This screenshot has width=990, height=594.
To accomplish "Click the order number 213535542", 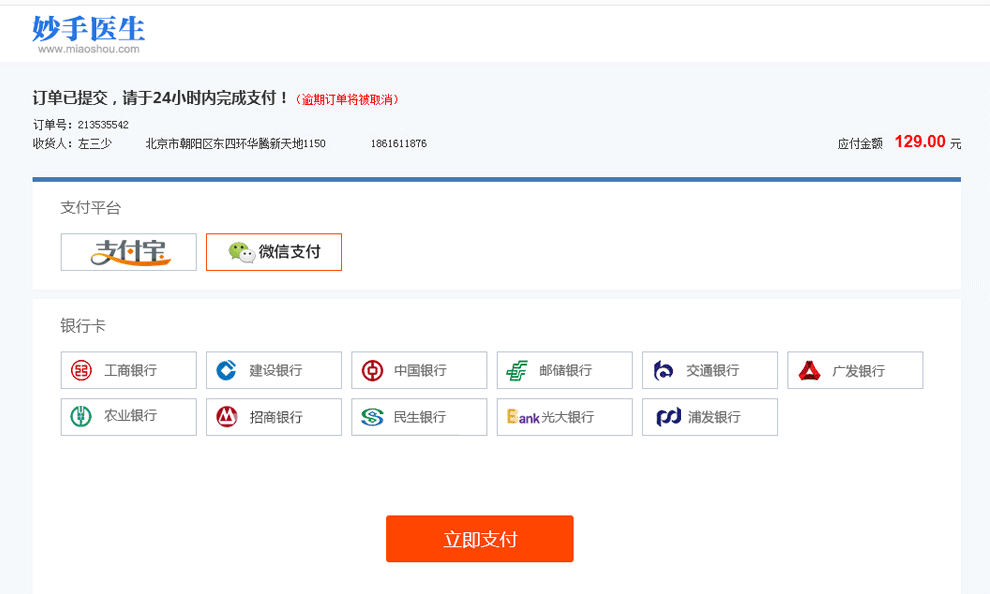I will pos(103,125).
